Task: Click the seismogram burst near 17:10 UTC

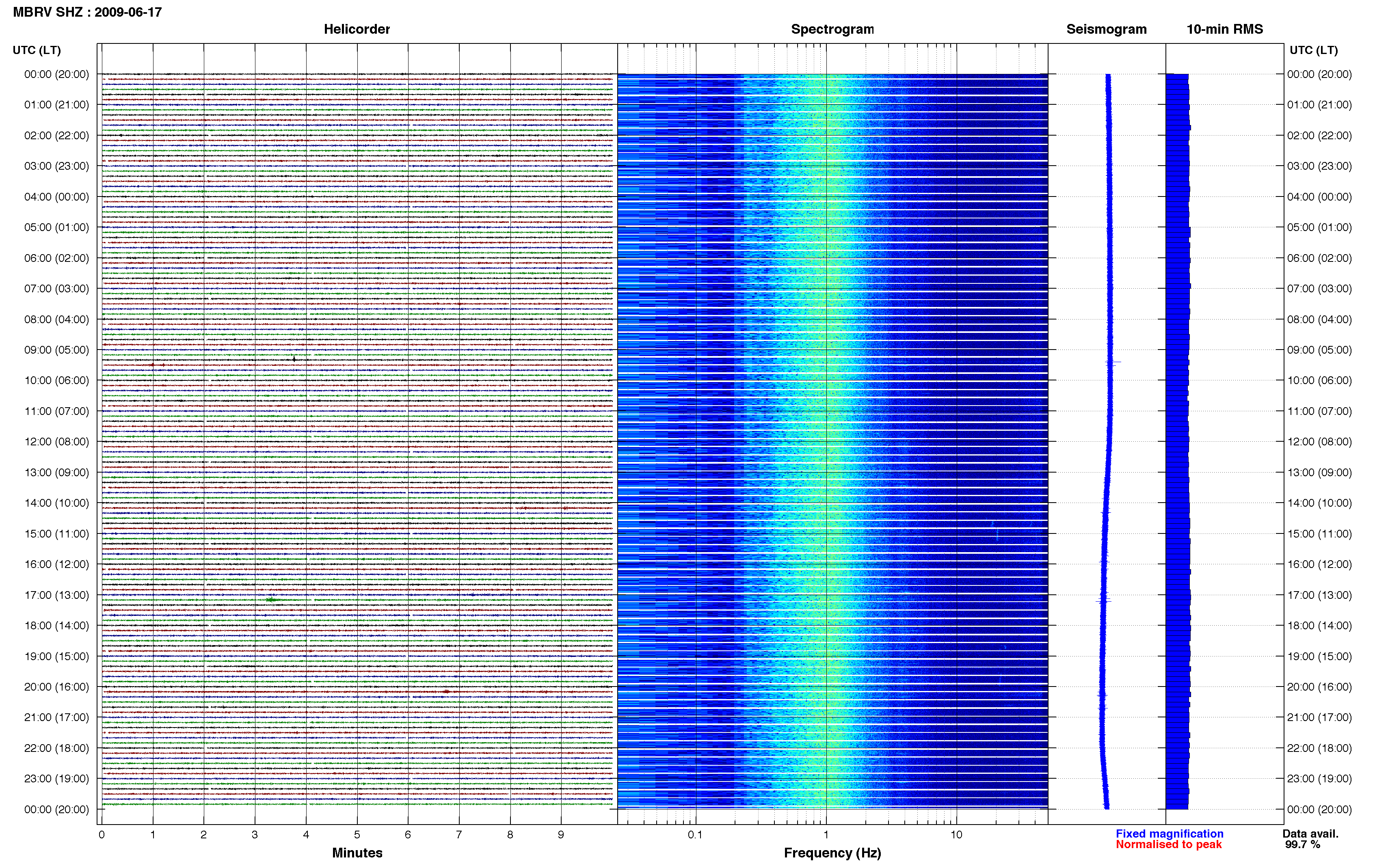Action: pos(1104,600)
